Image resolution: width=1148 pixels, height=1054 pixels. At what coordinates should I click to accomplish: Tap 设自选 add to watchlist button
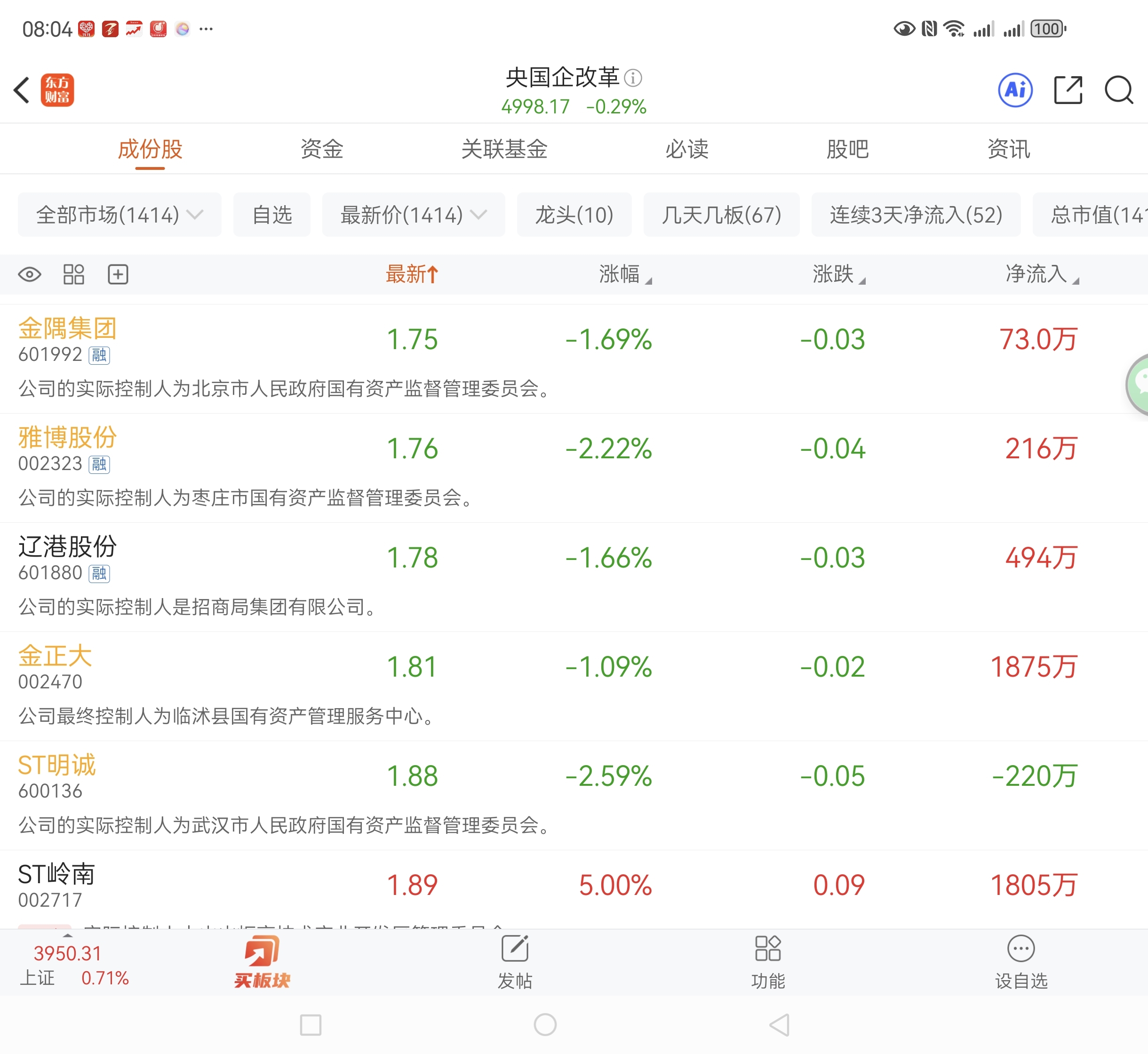(x=1021, y=962)
